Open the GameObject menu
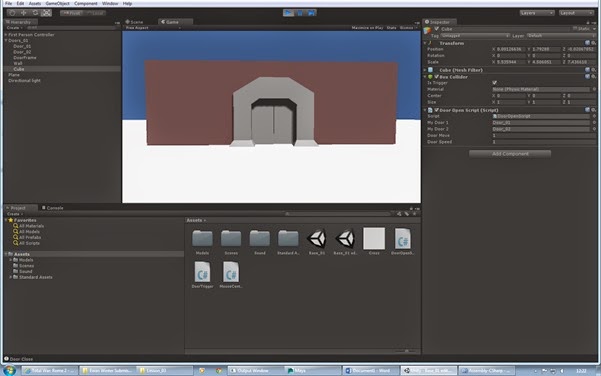Image resolution: width=601 pixels, height=376 pixels. tap(57, 3)
